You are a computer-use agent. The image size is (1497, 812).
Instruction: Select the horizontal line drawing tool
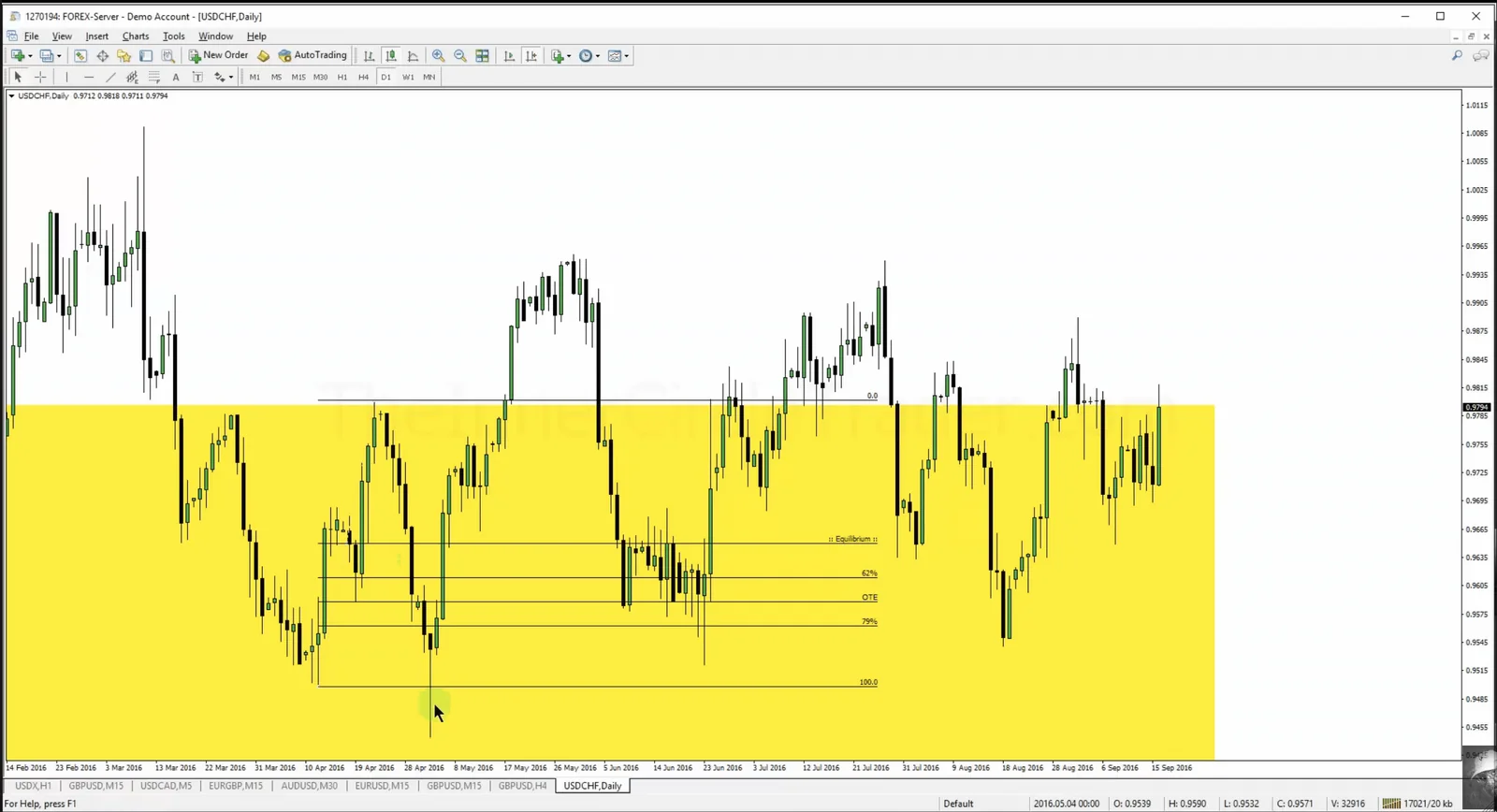pos(89,78)
